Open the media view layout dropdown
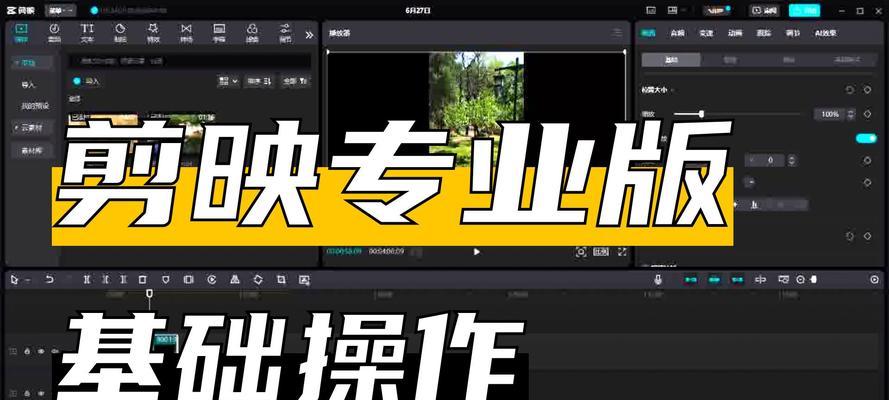 click(228, 81)
